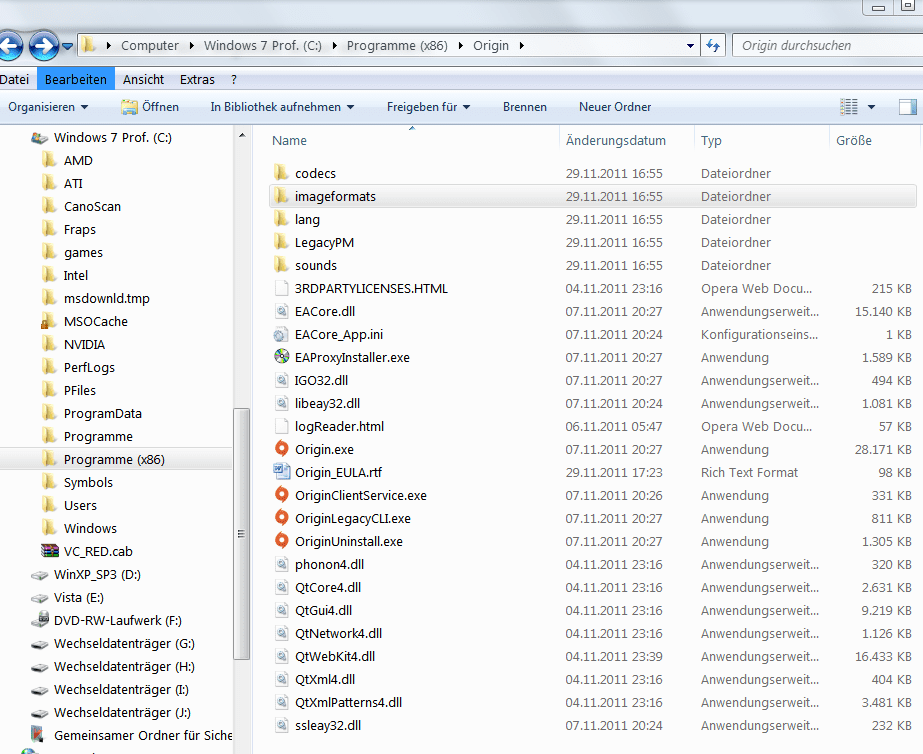Open the Organisieren dropdown menu
This screenshot has height=754, width=923.
pos(48,107)
